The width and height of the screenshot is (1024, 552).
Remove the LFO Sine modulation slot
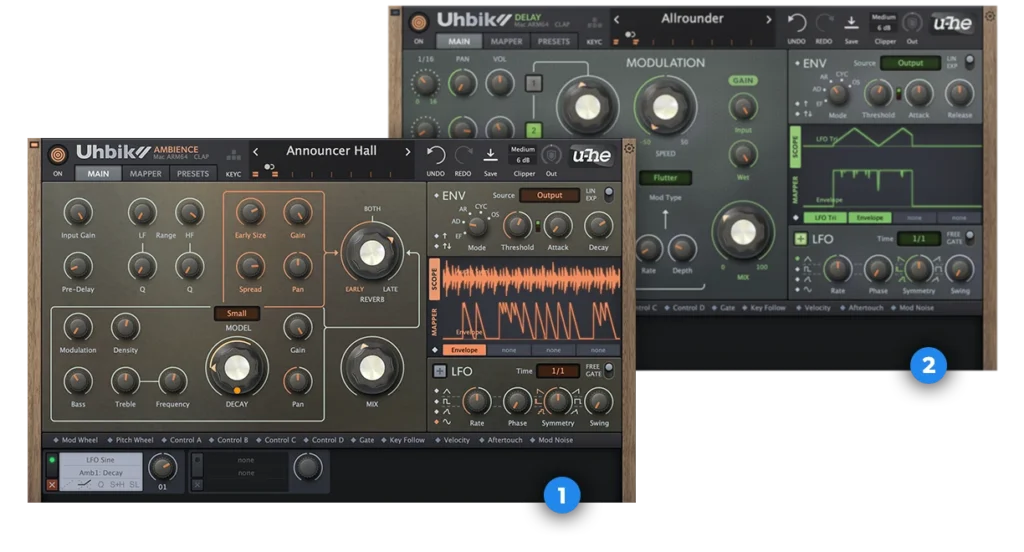coord(52,485)
